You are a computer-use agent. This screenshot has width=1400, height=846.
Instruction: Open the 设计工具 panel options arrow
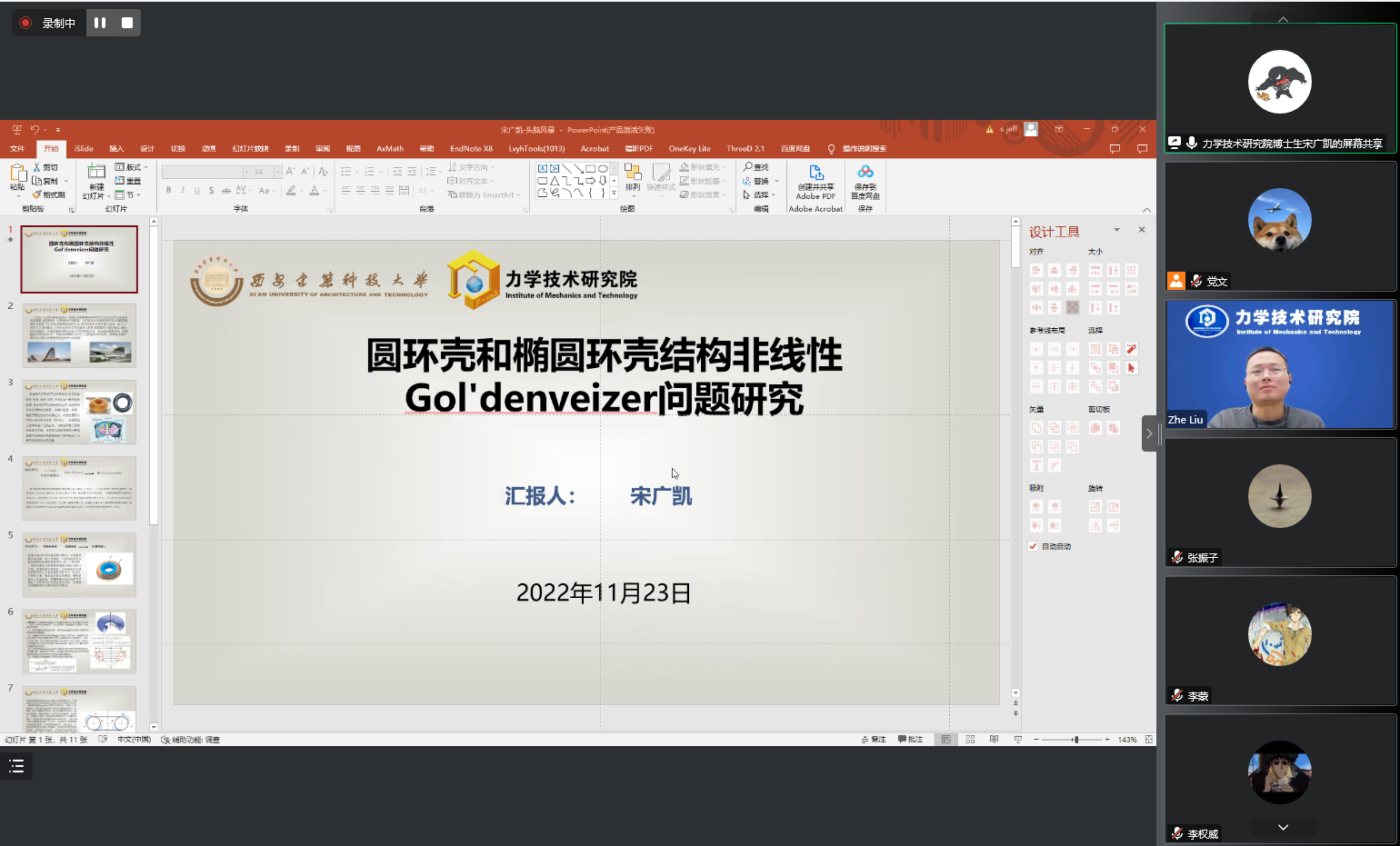[x=1117, y=230]
